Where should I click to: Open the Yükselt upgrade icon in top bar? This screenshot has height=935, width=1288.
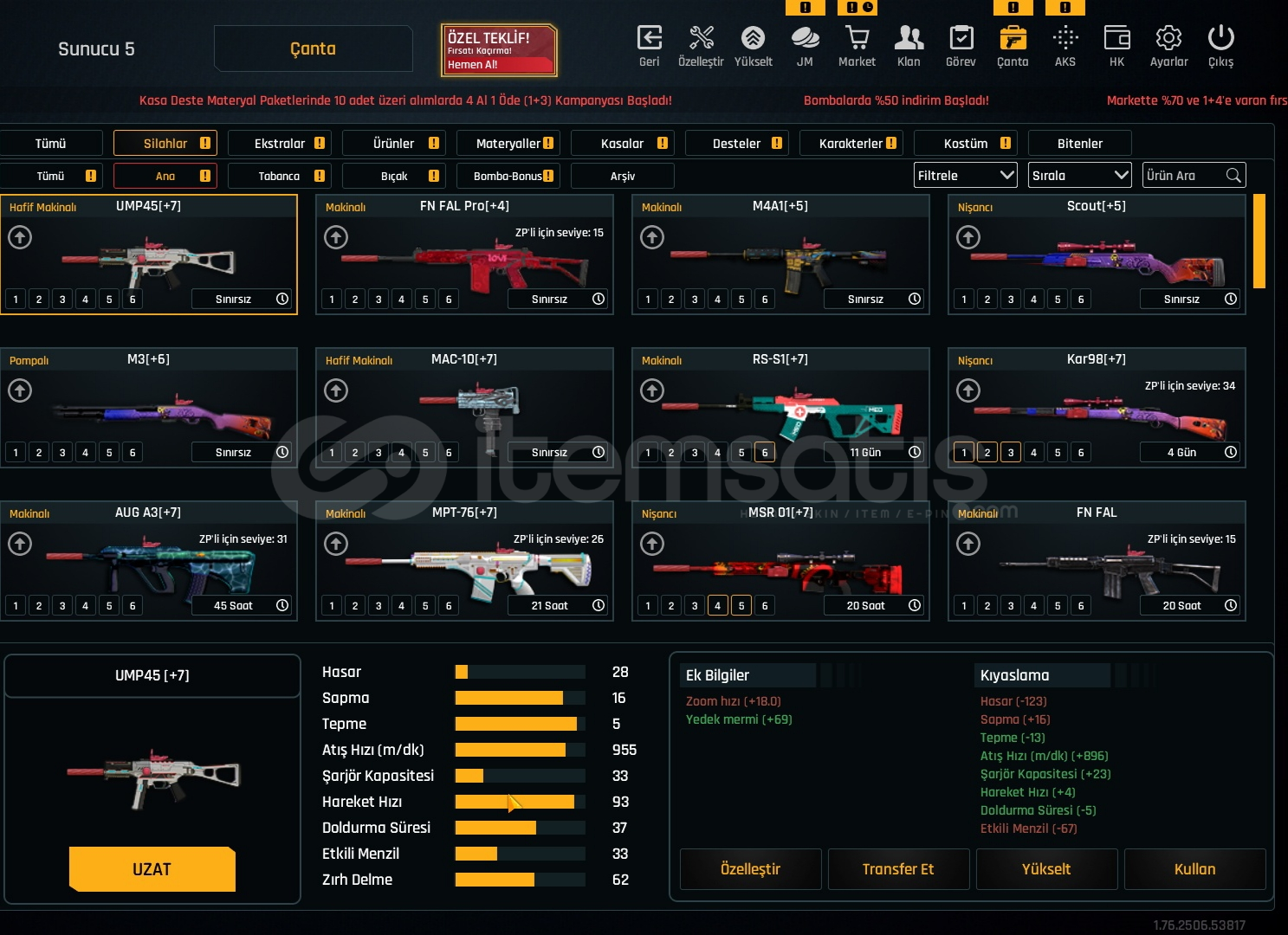coord(753,38)
